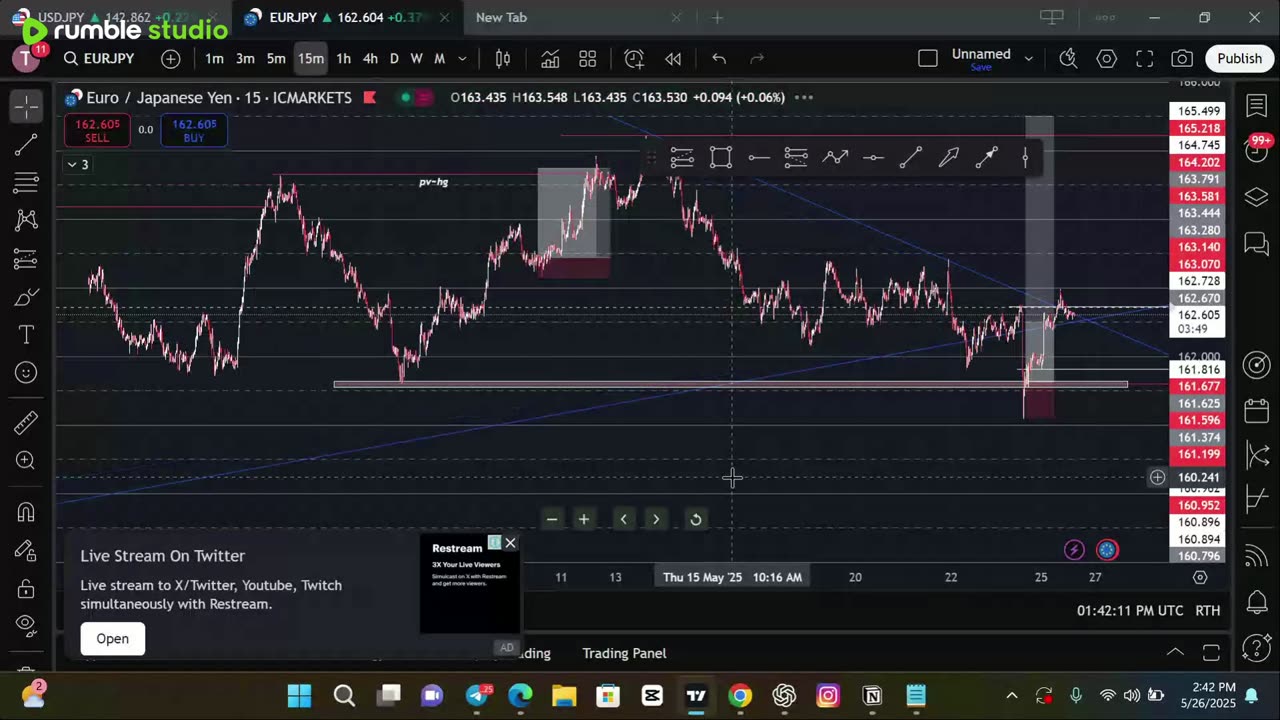Image resolution: width=1280 pixels, height=720 pixels.
Task: Switch to the 1h timeframe
Action: (343, 59)
